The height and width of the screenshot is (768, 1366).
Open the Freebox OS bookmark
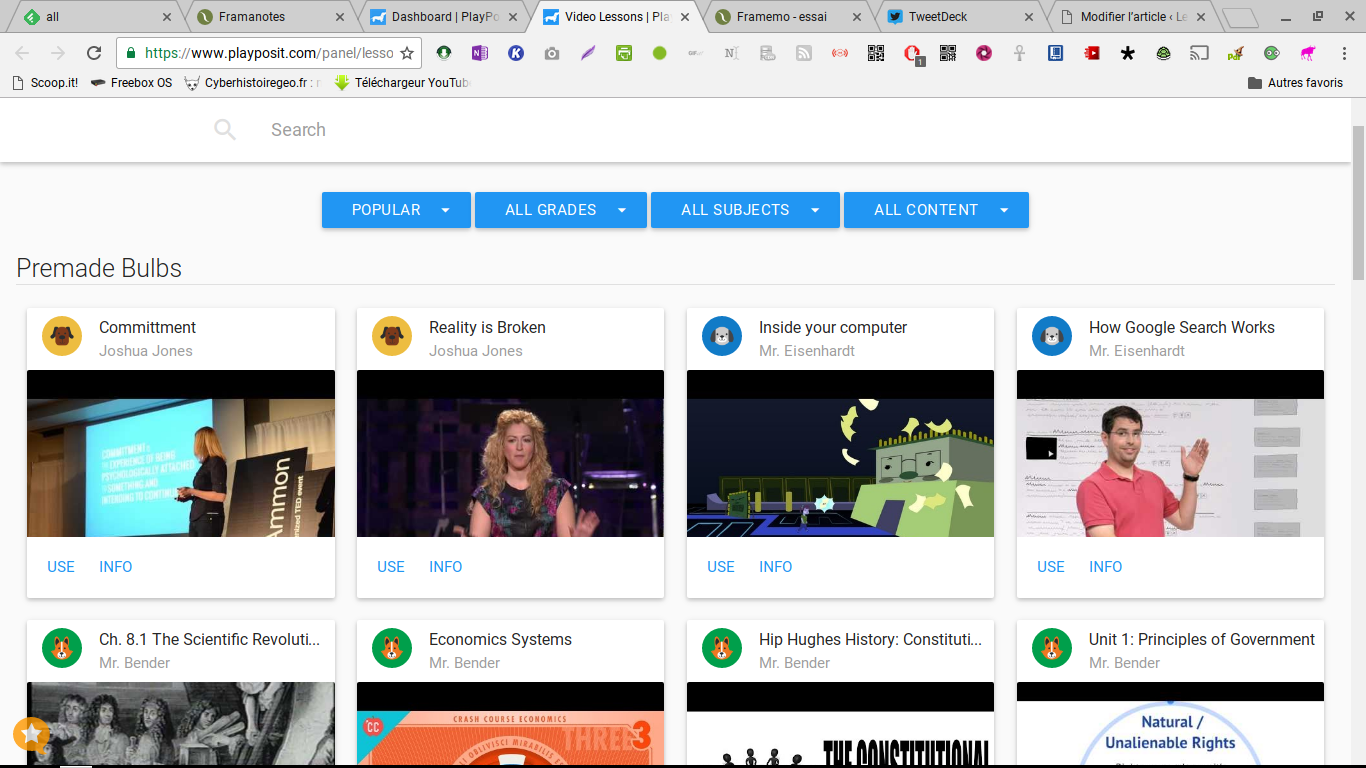131,83
